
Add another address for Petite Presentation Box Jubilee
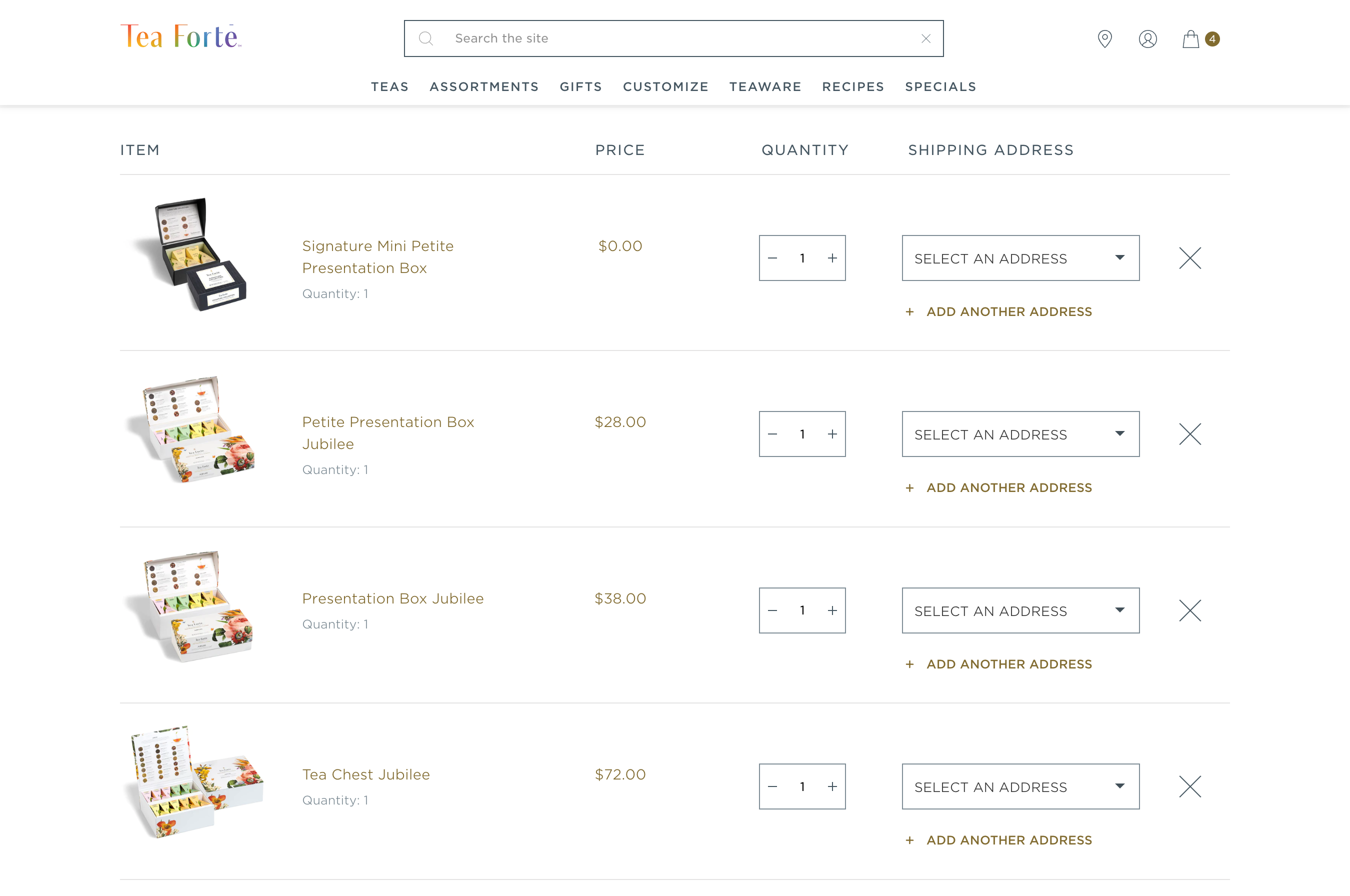tap(1008, 488)
